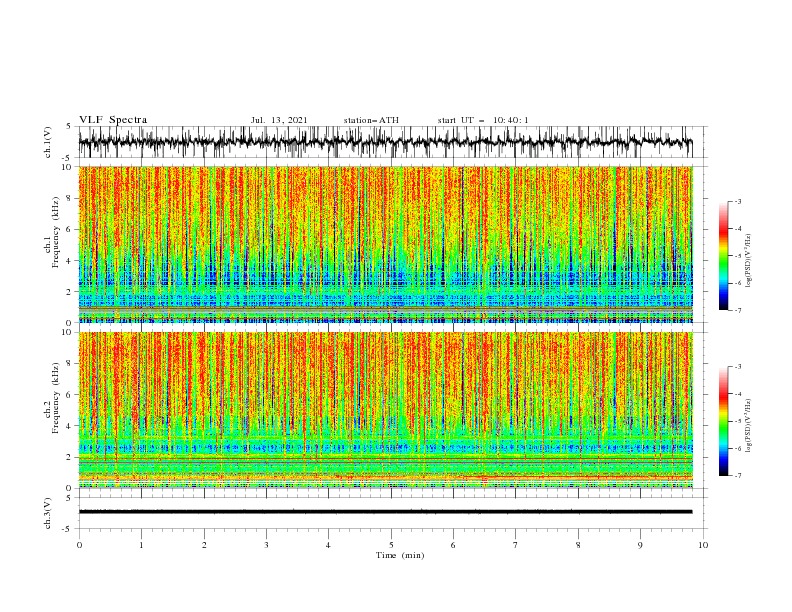This screenshot has width=792, height=612.
Task: Click time axis tick label '3'
Action: 266,545
